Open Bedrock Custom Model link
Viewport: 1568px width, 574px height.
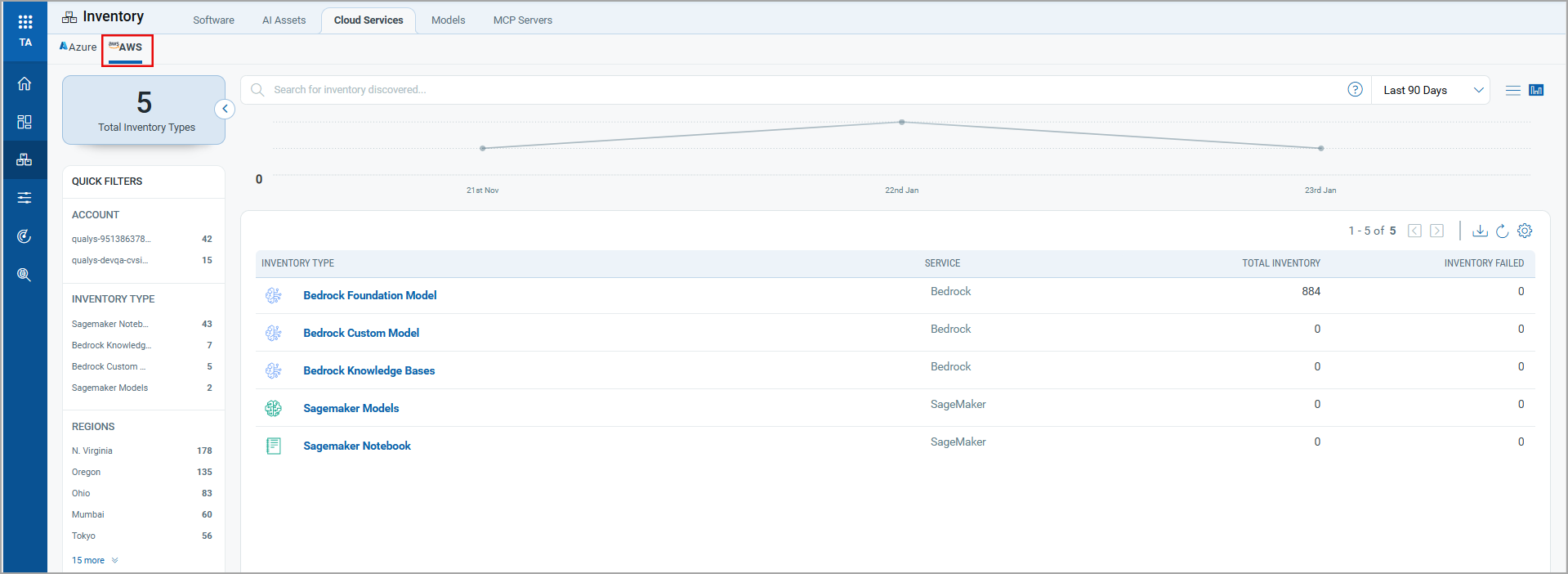[361, 333]
